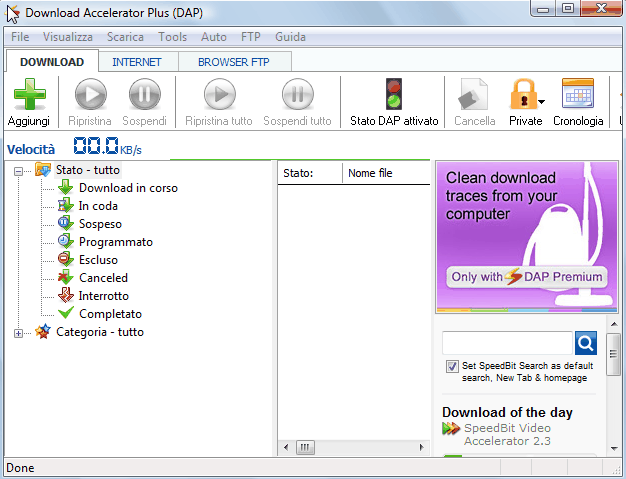Screen dimensions: 626x479
Task: Click the Sospendi tutto pause icon
Action: click(297, 94)
